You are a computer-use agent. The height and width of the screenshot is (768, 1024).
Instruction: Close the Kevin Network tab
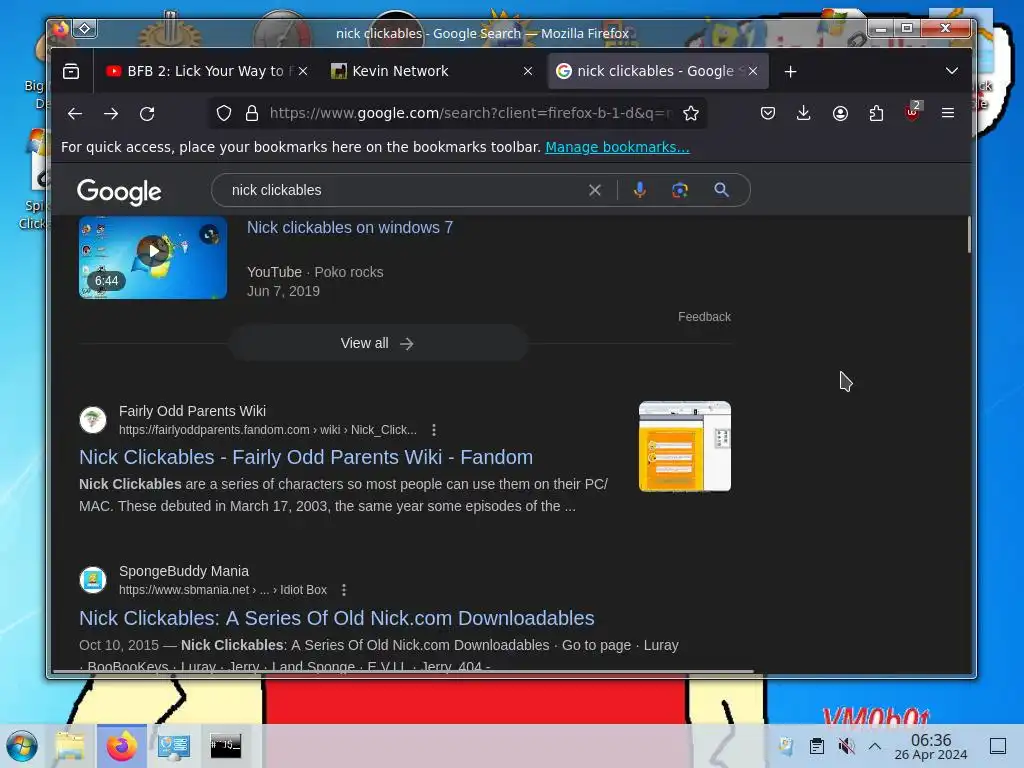click(528, 71)
